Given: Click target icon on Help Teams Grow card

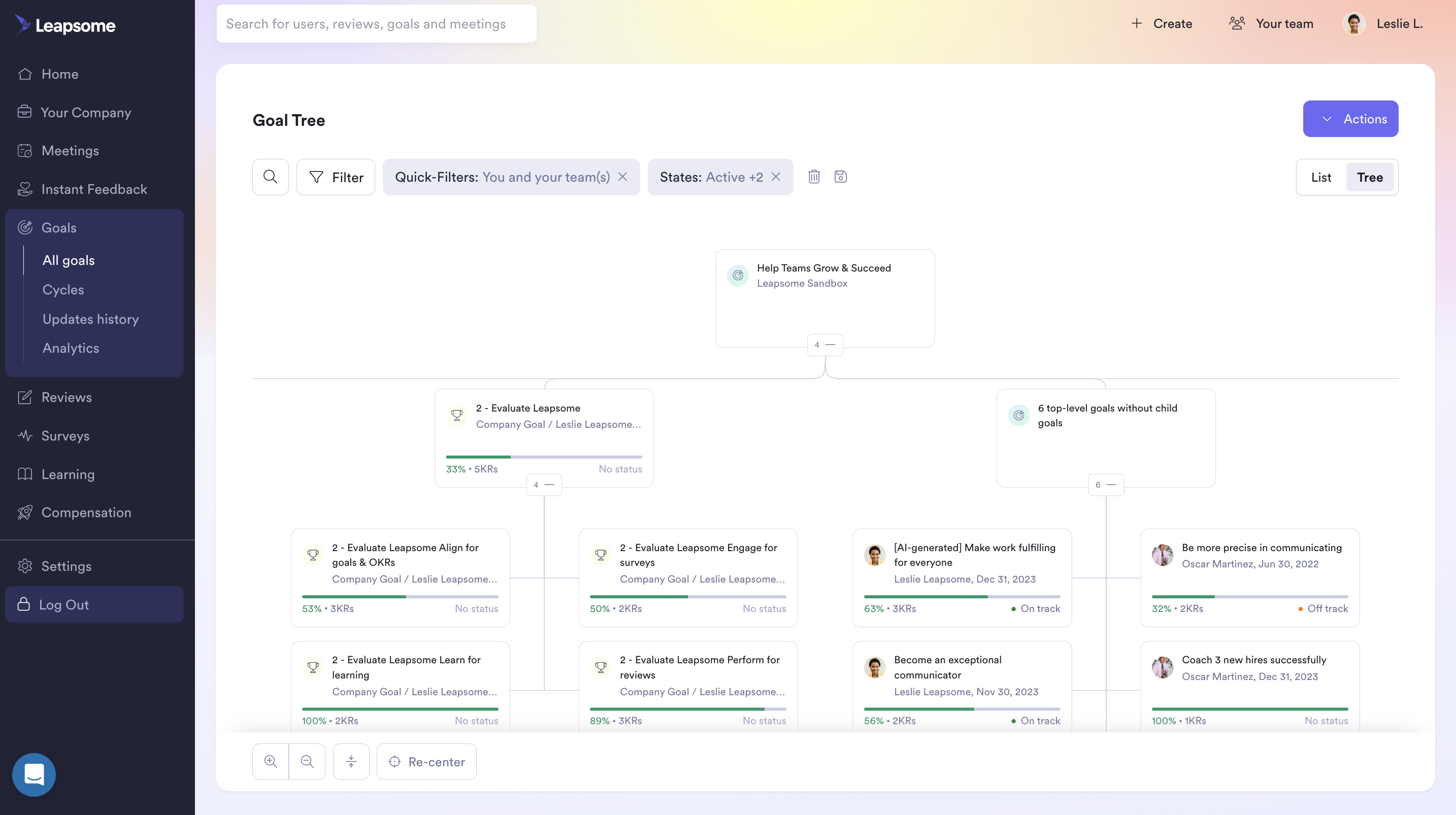Looking at the screenshot, I should pos(738,276).
